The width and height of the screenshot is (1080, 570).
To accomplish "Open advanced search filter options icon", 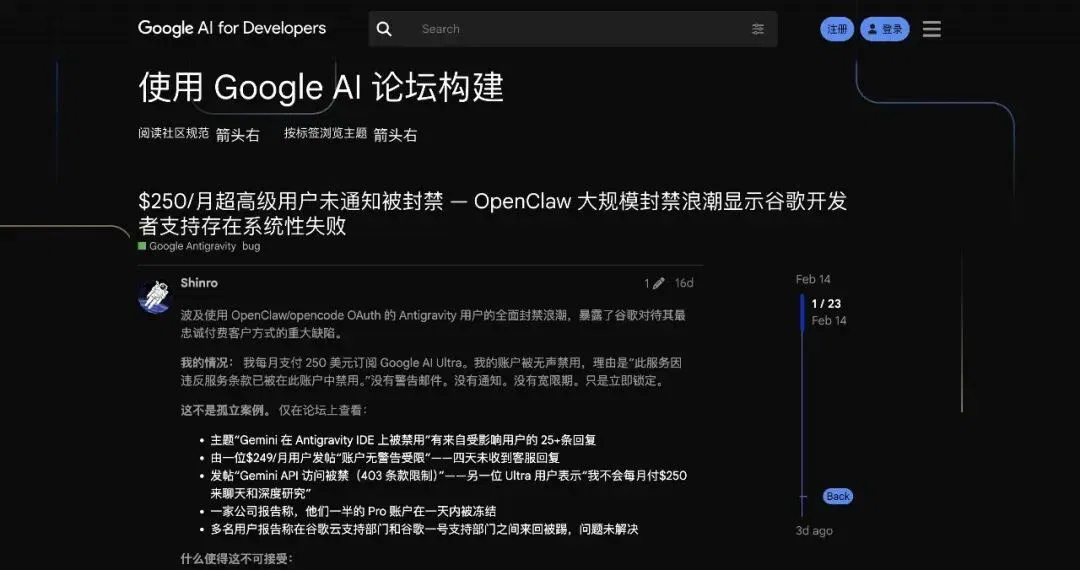I will [x=758, y=29].
